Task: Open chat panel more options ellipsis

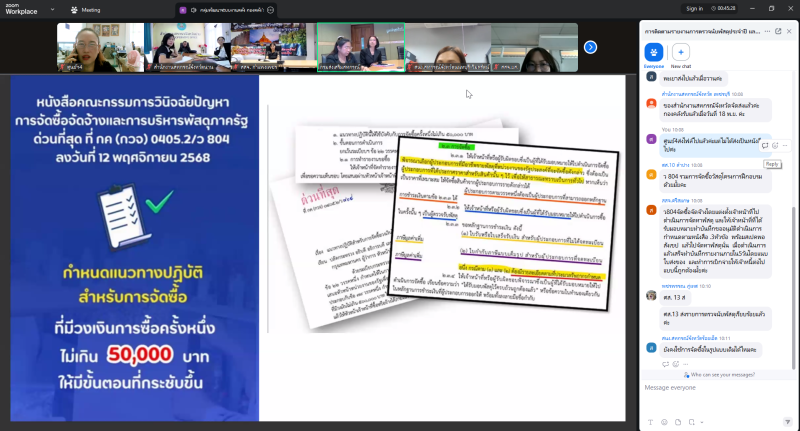Action: [767, 31]
